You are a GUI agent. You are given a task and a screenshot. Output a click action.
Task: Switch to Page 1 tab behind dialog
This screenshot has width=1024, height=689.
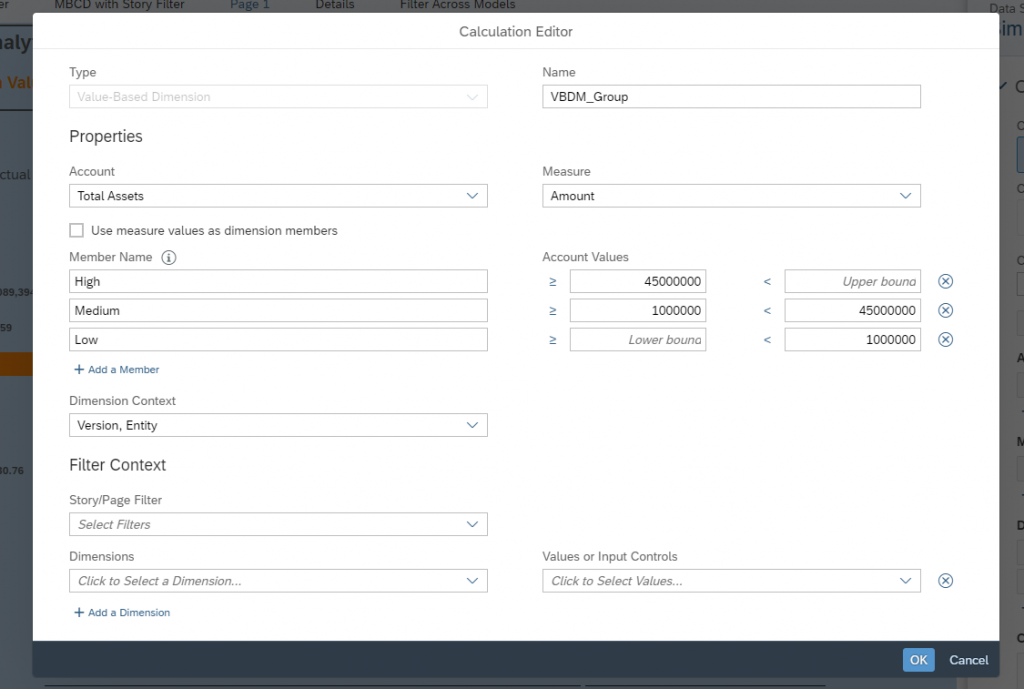pos(249,5)
